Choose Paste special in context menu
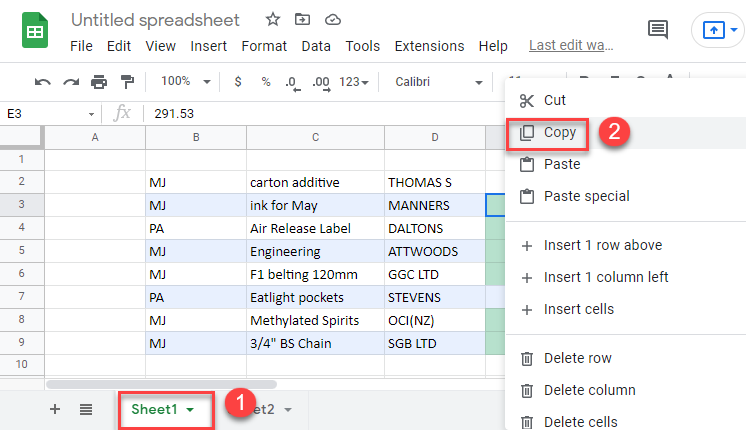746x430 pixels. coord(586,196)
